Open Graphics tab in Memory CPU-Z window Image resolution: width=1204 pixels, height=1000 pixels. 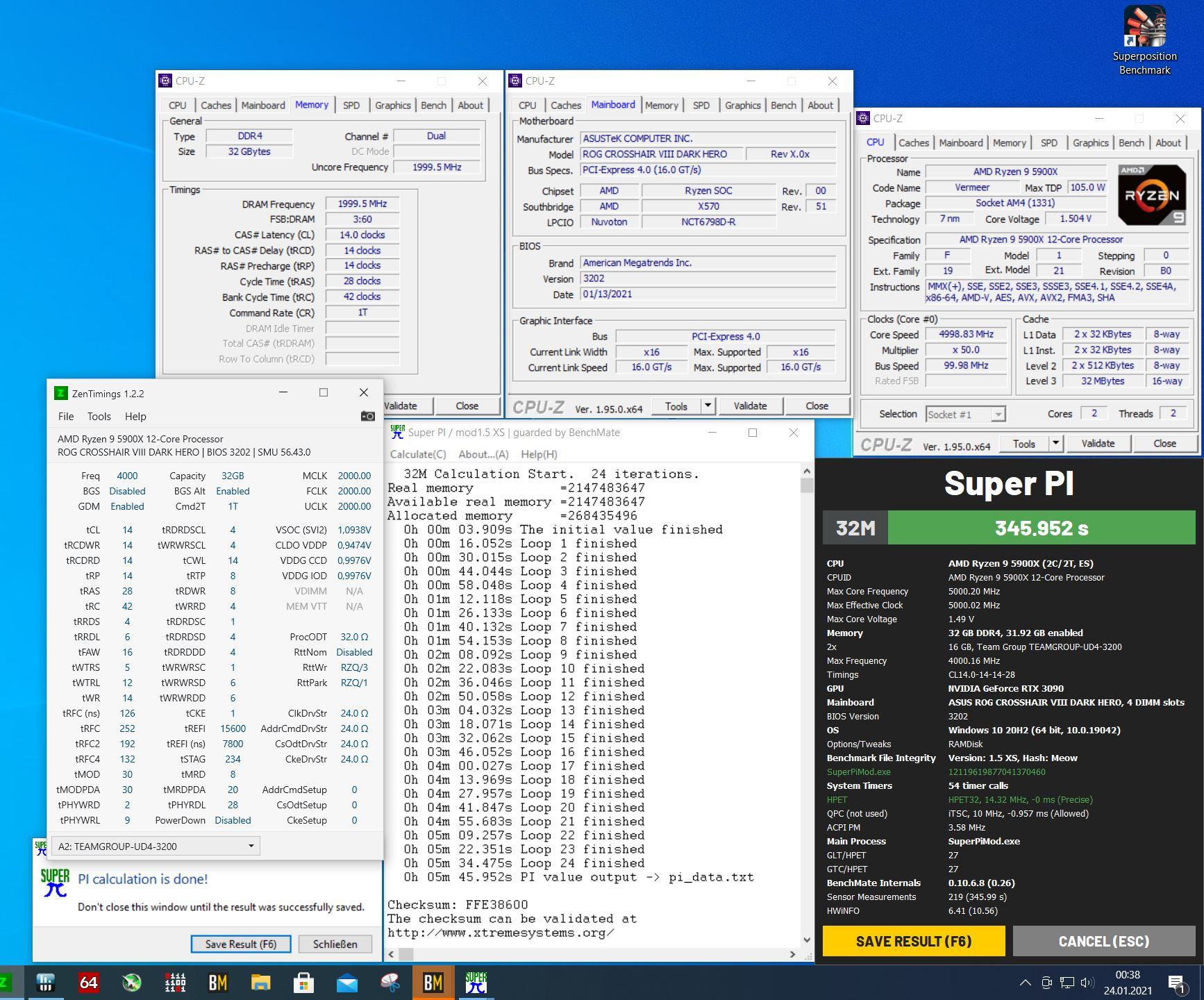(x=393, y=105)
